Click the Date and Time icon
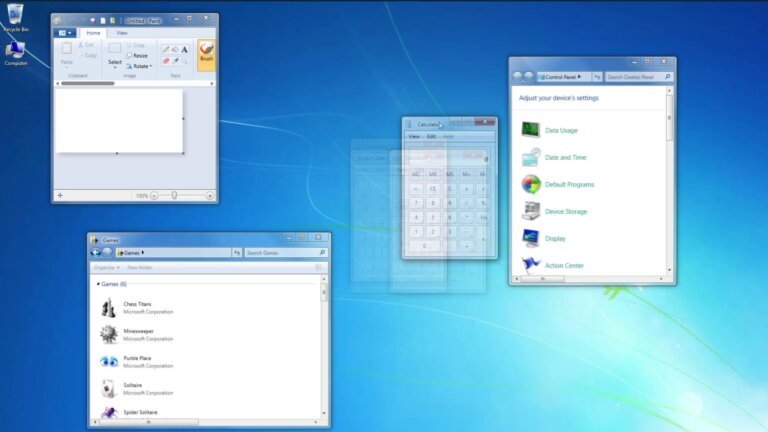This screenshot has width=768, height=432. (x=530, y=157)
